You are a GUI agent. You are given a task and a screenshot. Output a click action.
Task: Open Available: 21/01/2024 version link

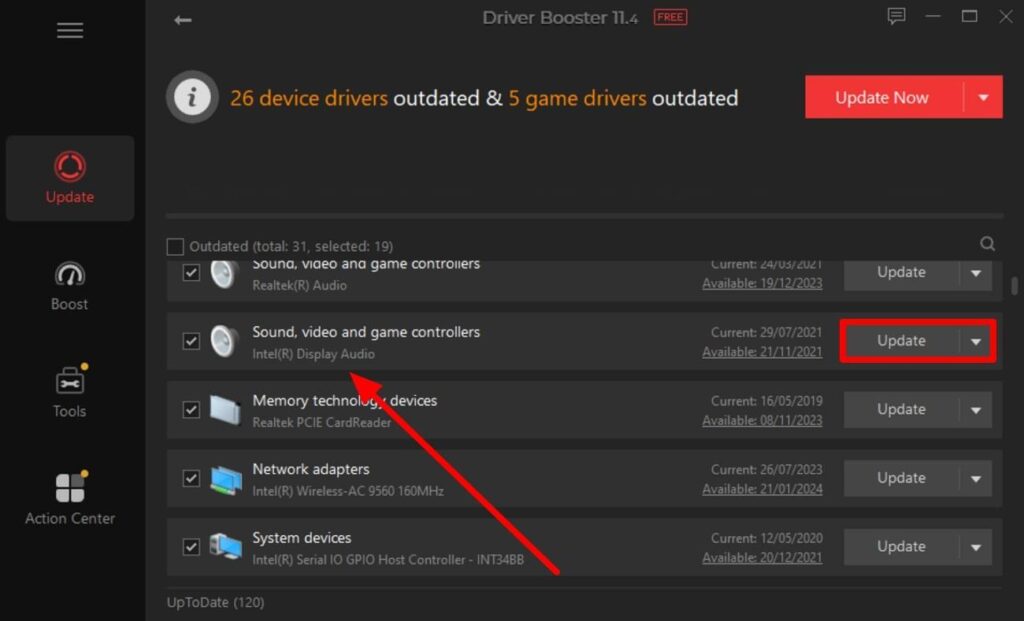(762, 489)
